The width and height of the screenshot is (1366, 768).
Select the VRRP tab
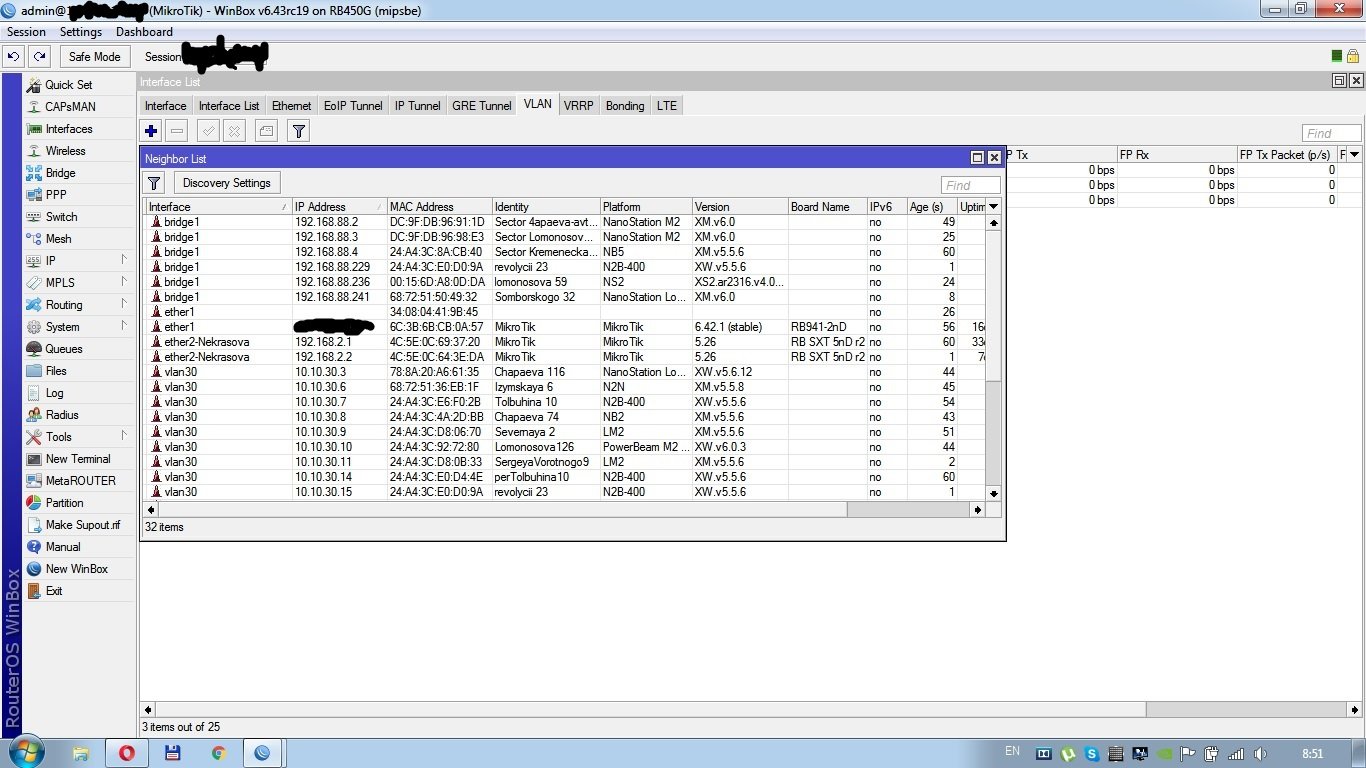tap(578, 106)
